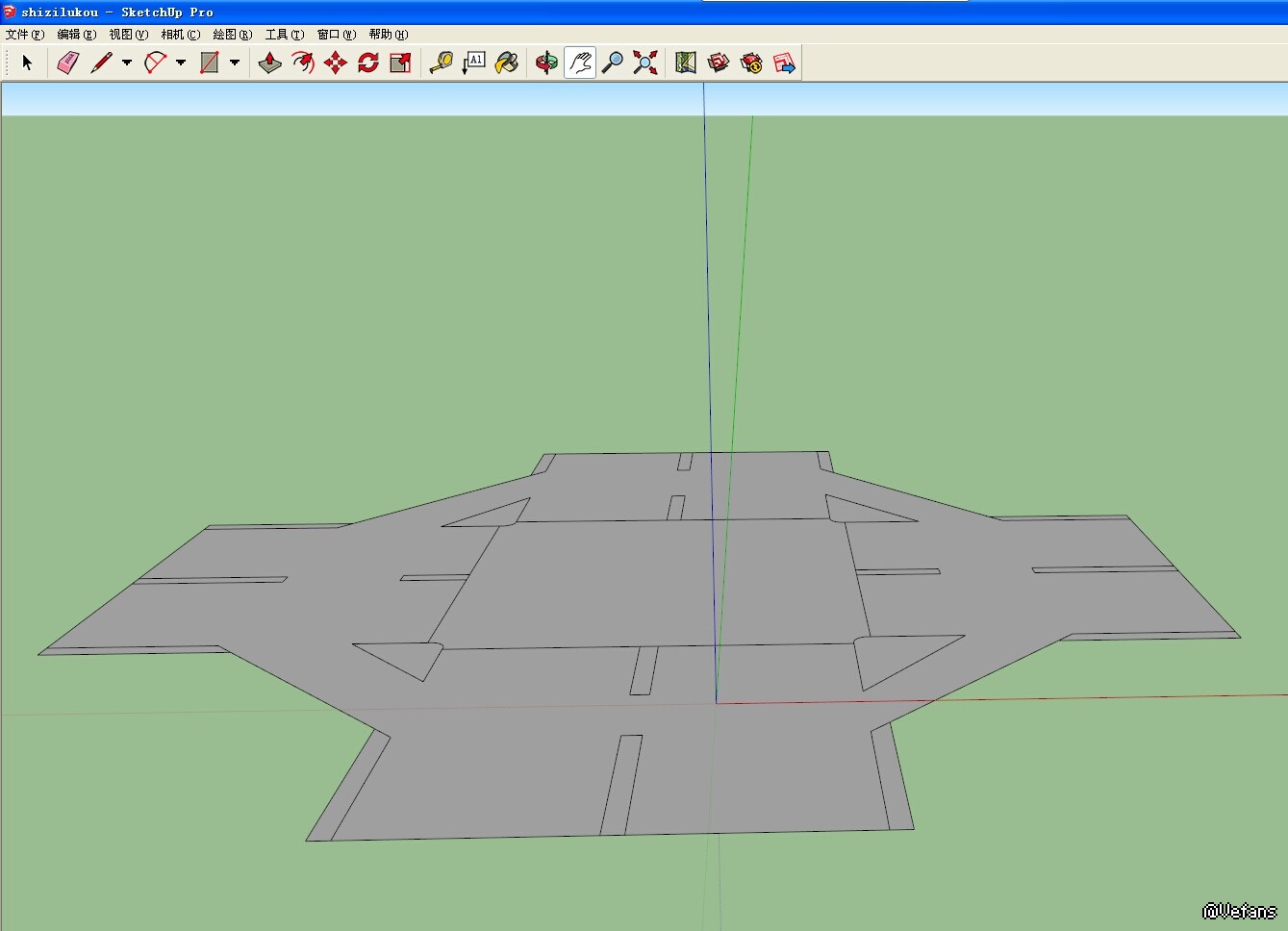Activate the Orbit camera tool

click(546, 63)
